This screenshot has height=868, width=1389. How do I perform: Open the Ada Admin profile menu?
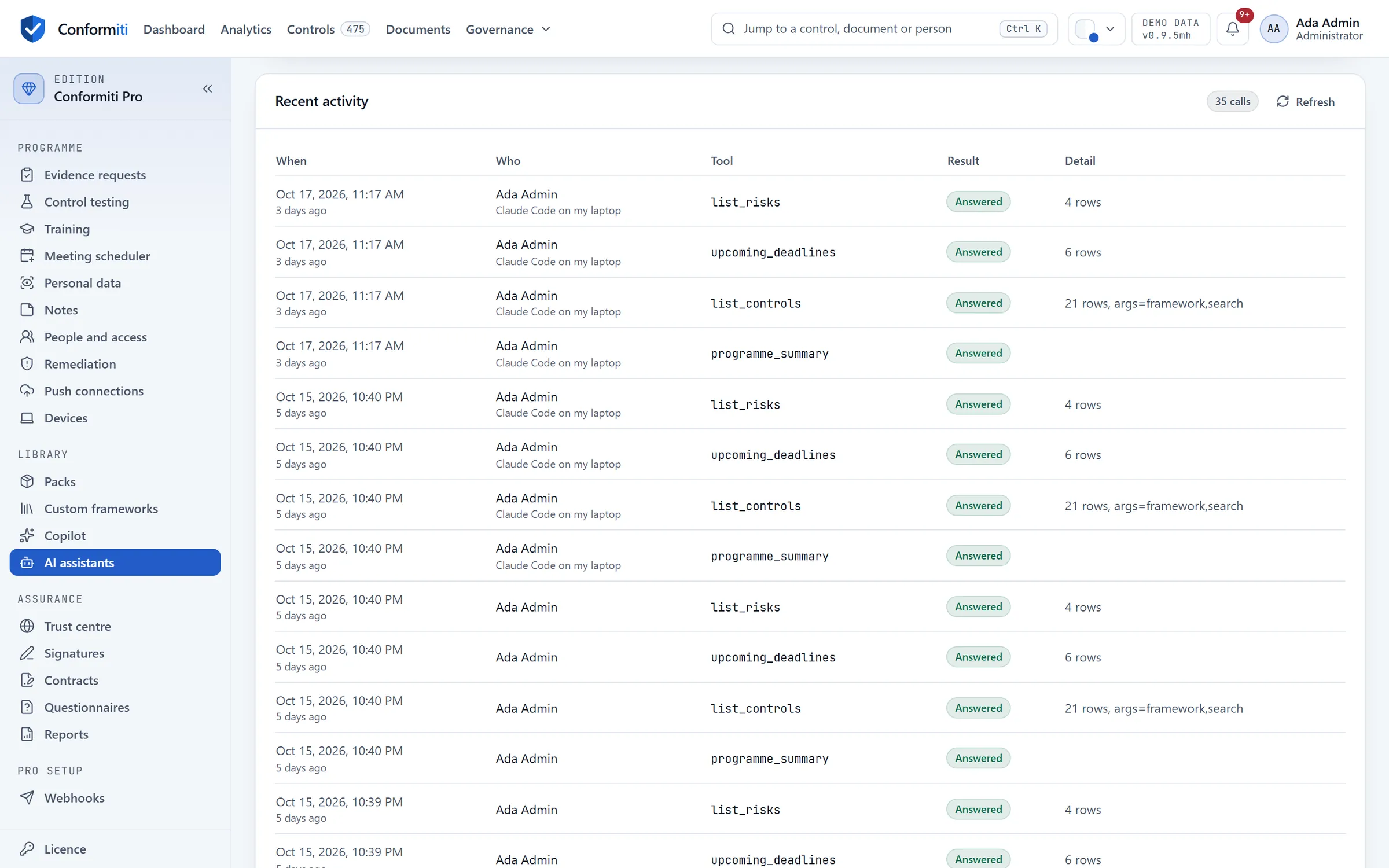[1312, 29]
